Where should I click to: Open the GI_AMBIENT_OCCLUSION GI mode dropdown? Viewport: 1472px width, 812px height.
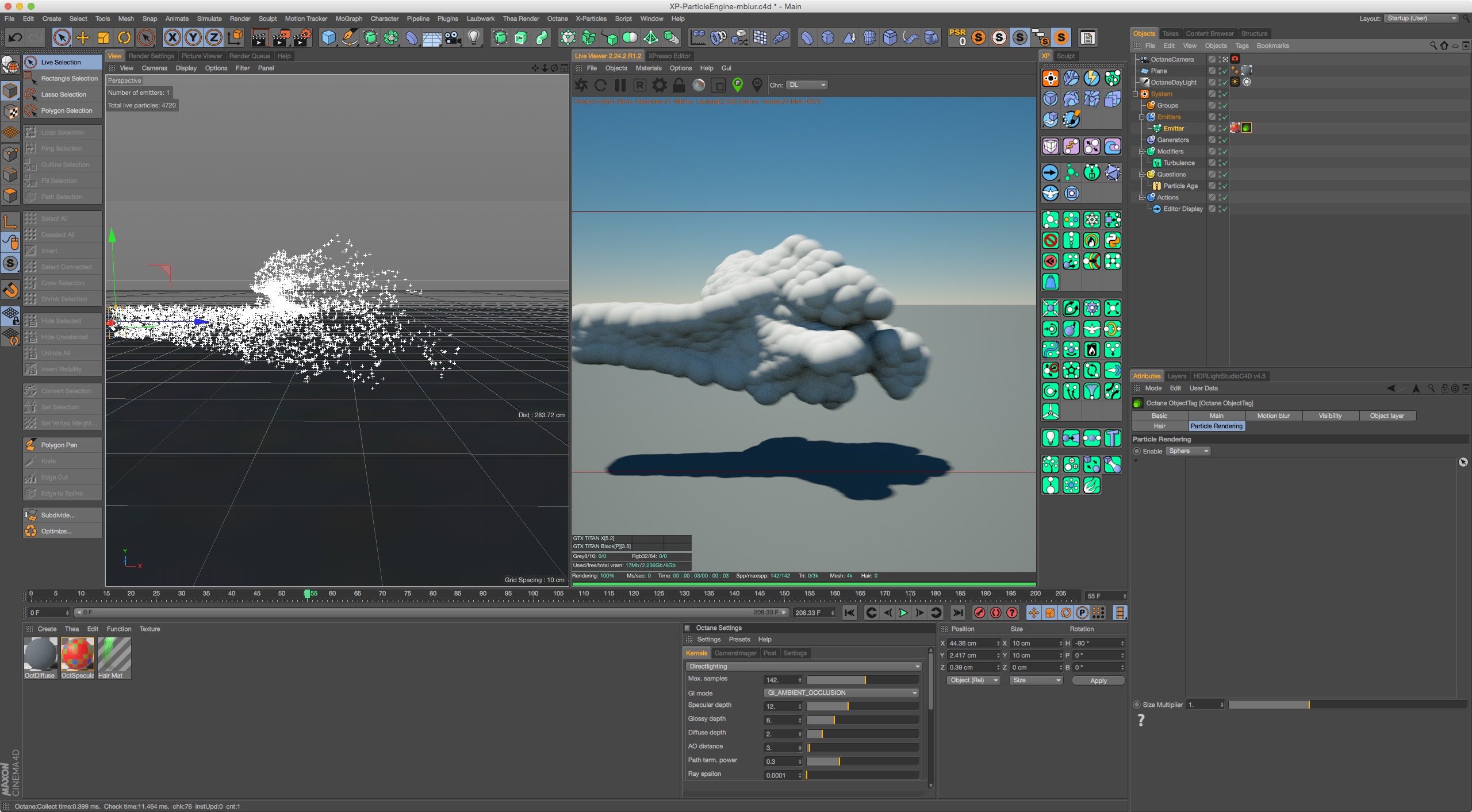842,693
